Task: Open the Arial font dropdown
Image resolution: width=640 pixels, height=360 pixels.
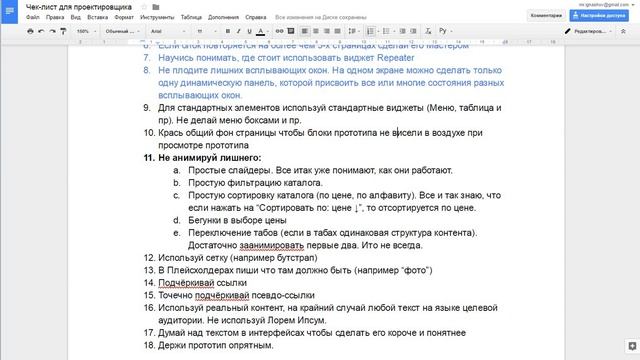Action: pos(168,31)
